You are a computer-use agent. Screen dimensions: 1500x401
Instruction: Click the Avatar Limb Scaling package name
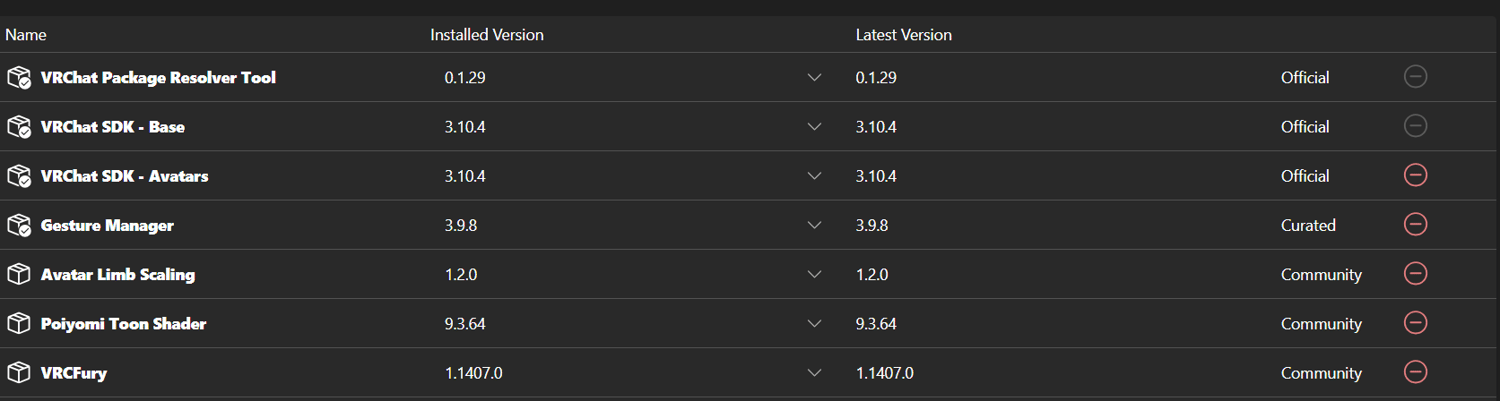(118, 274)
